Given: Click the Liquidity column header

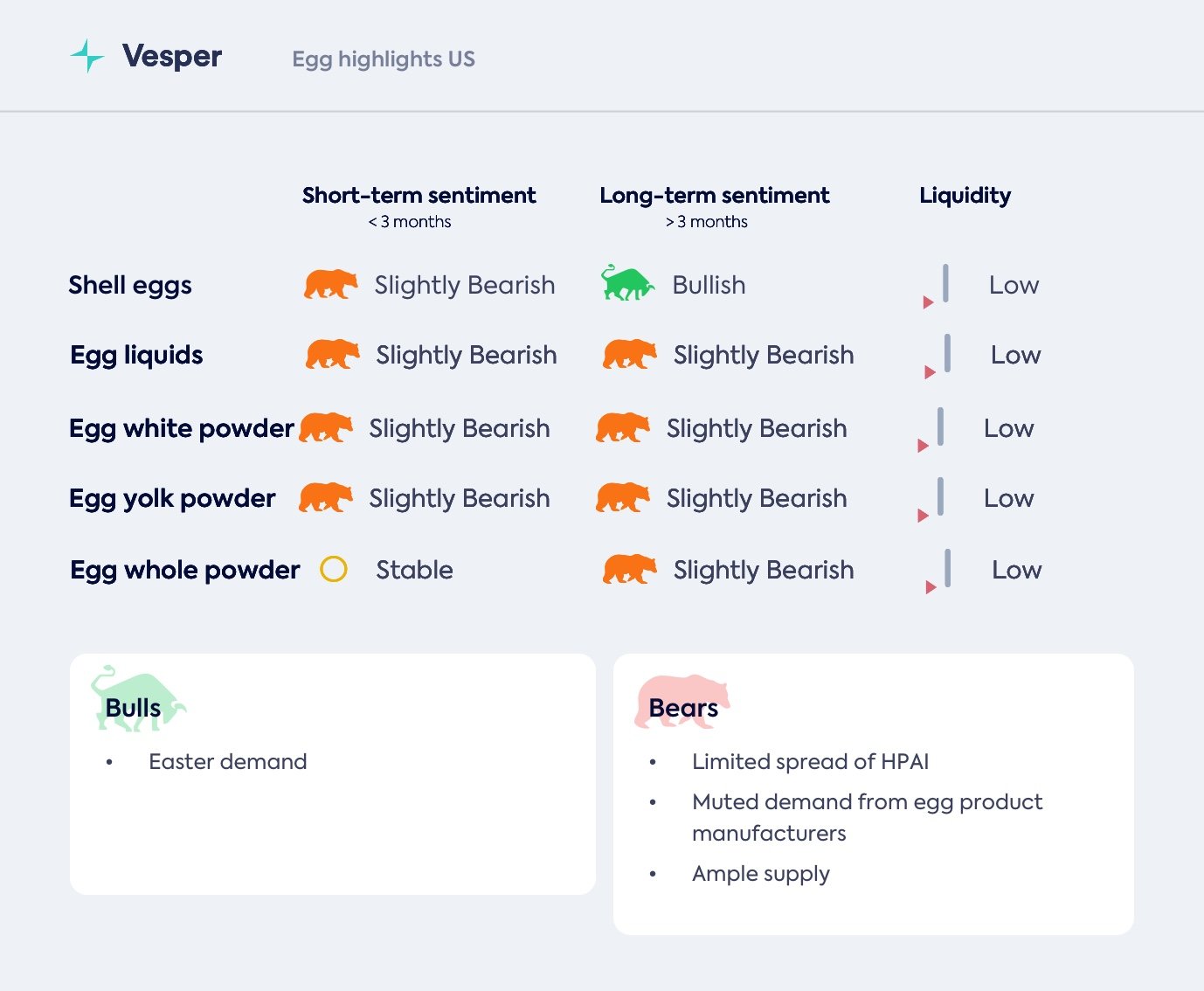Looking at the screenshot, I should tap(965, 196).
